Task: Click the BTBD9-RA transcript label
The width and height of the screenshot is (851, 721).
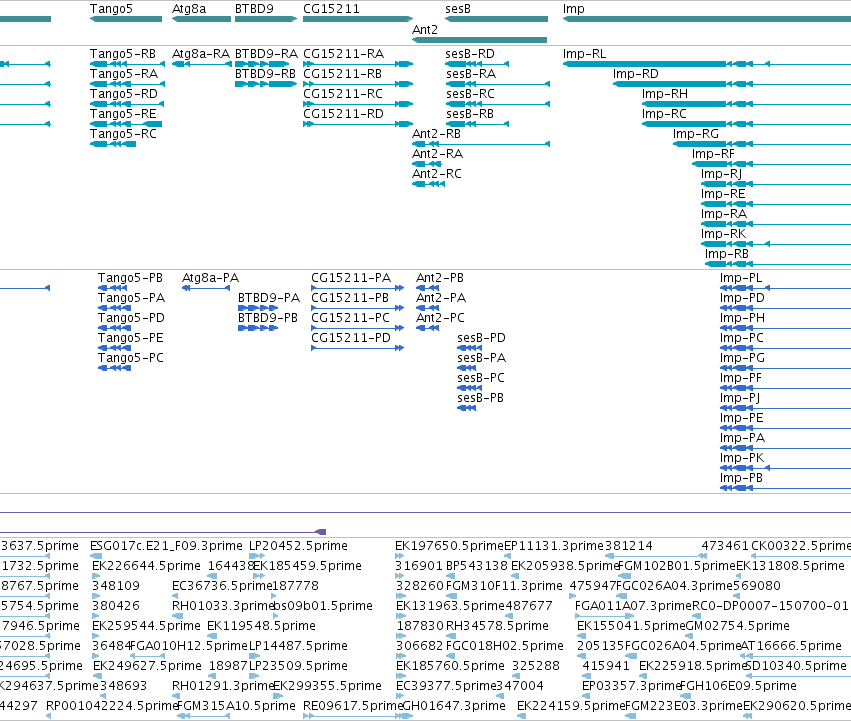Action: click(266, 54)
